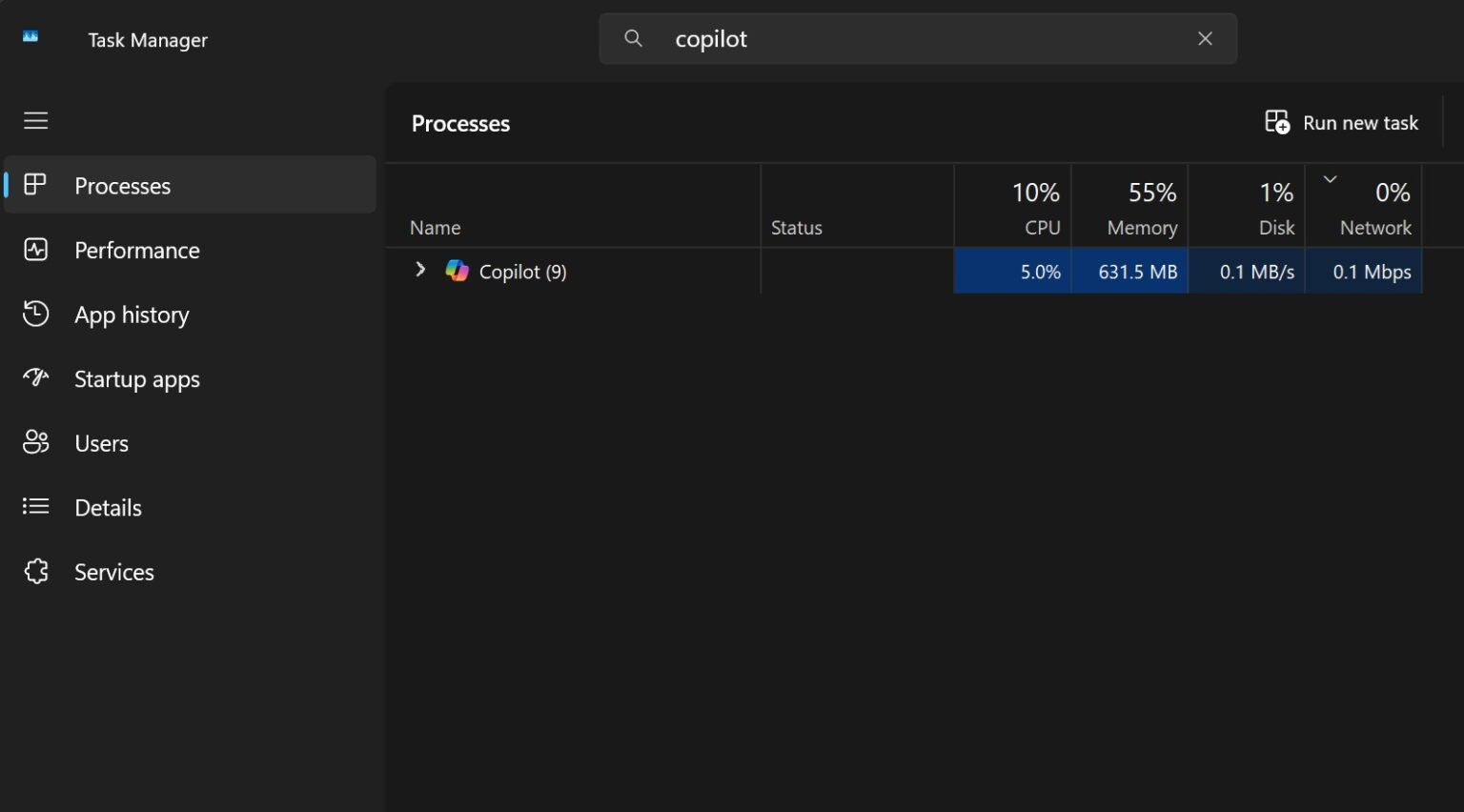Select the Users panel icon
This screenshot has width=1464, height=812.
click(x=35, y=442)
